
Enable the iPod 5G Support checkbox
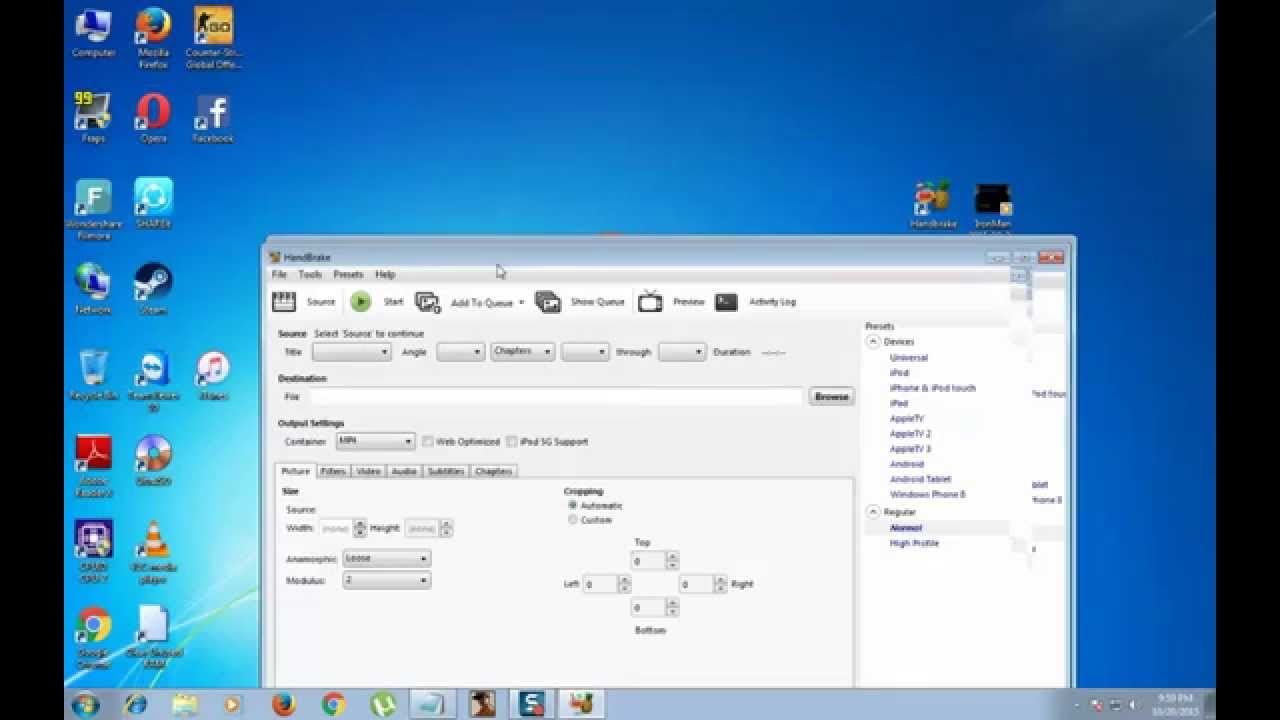tap(511, 441)
